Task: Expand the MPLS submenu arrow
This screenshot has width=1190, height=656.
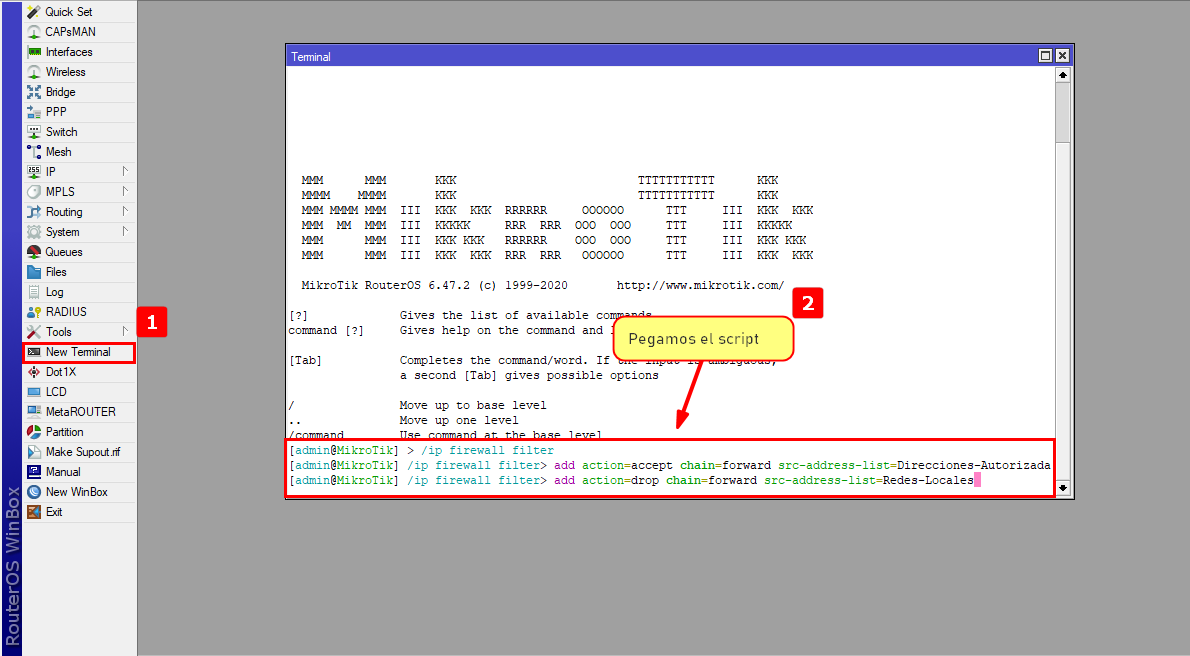Action: tap(125, 191)
